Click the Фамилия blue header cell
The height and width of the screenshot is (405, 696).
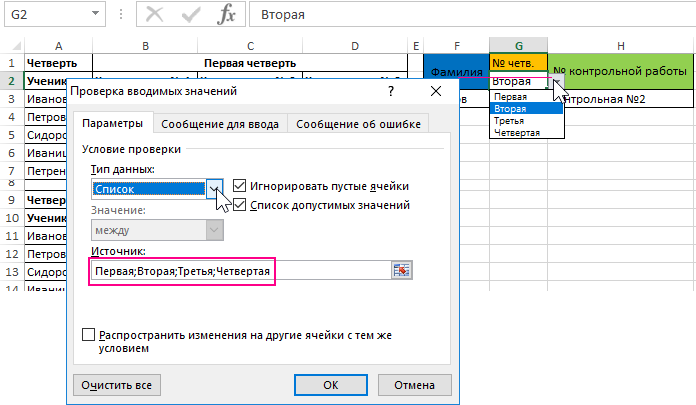click(457, 71)
